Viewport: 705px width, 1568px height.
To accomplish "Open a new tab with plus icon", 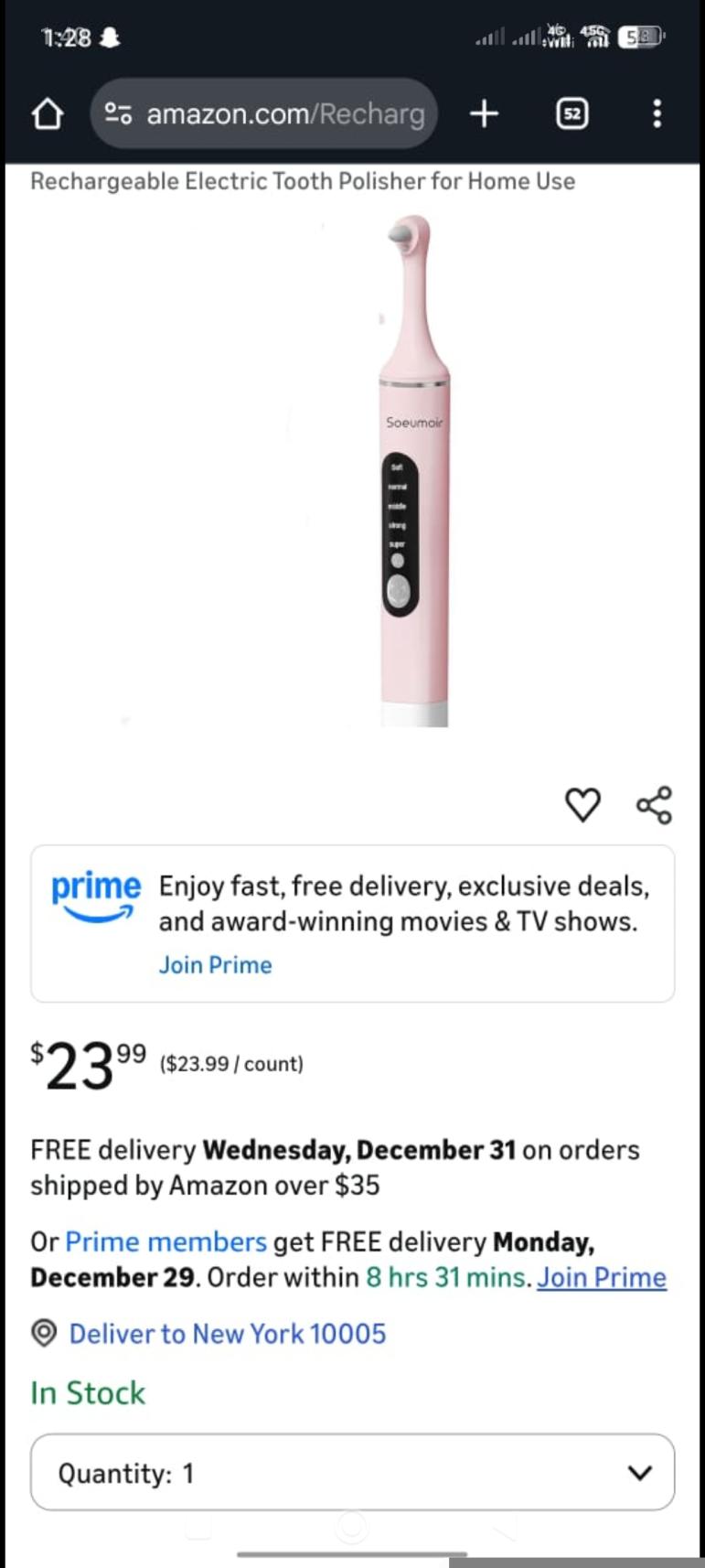I will (484, 113).
